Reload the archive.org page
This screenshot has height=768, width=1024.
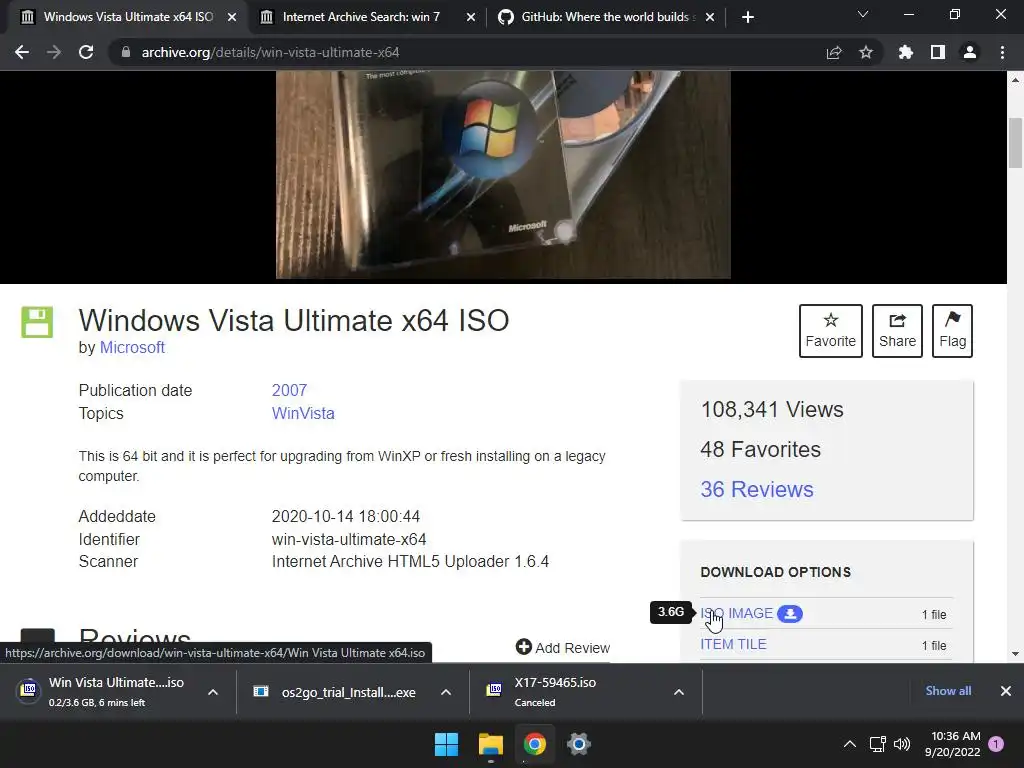pyautogui.click(x=86, y=52)
